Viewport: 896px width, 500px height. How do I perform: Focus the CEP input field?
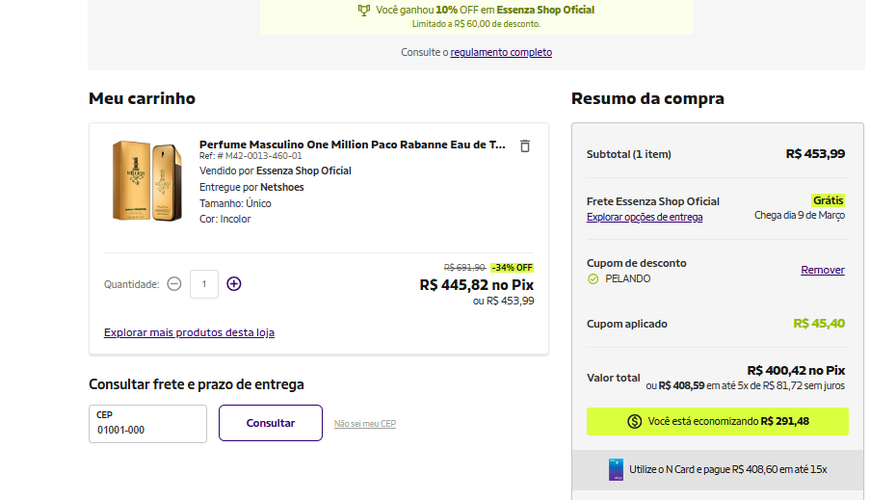pyautogui.click(x=147, y=424)
